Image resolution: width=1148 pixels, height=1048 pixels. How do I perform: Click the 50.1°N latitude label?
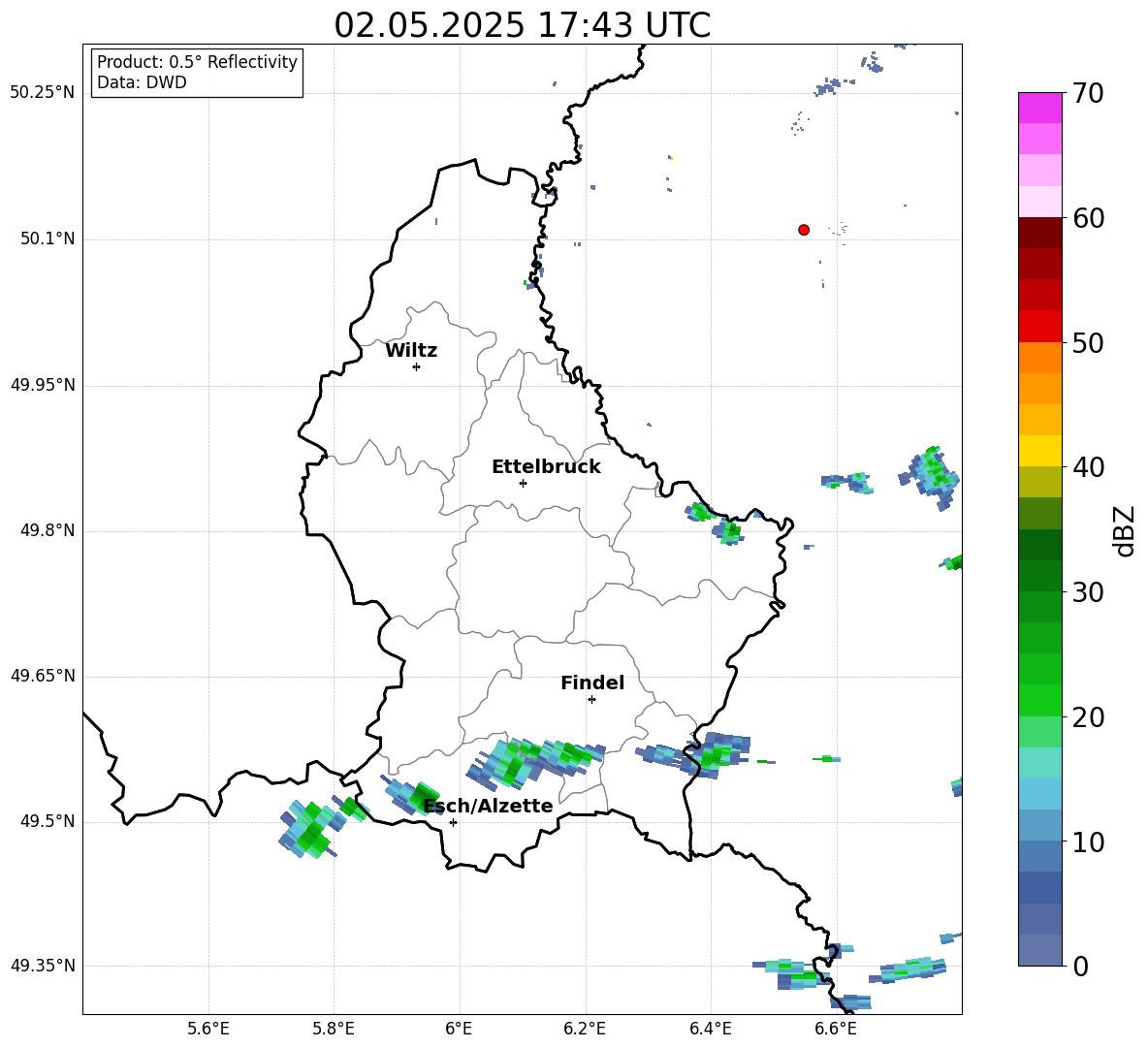tap(48, 239)
